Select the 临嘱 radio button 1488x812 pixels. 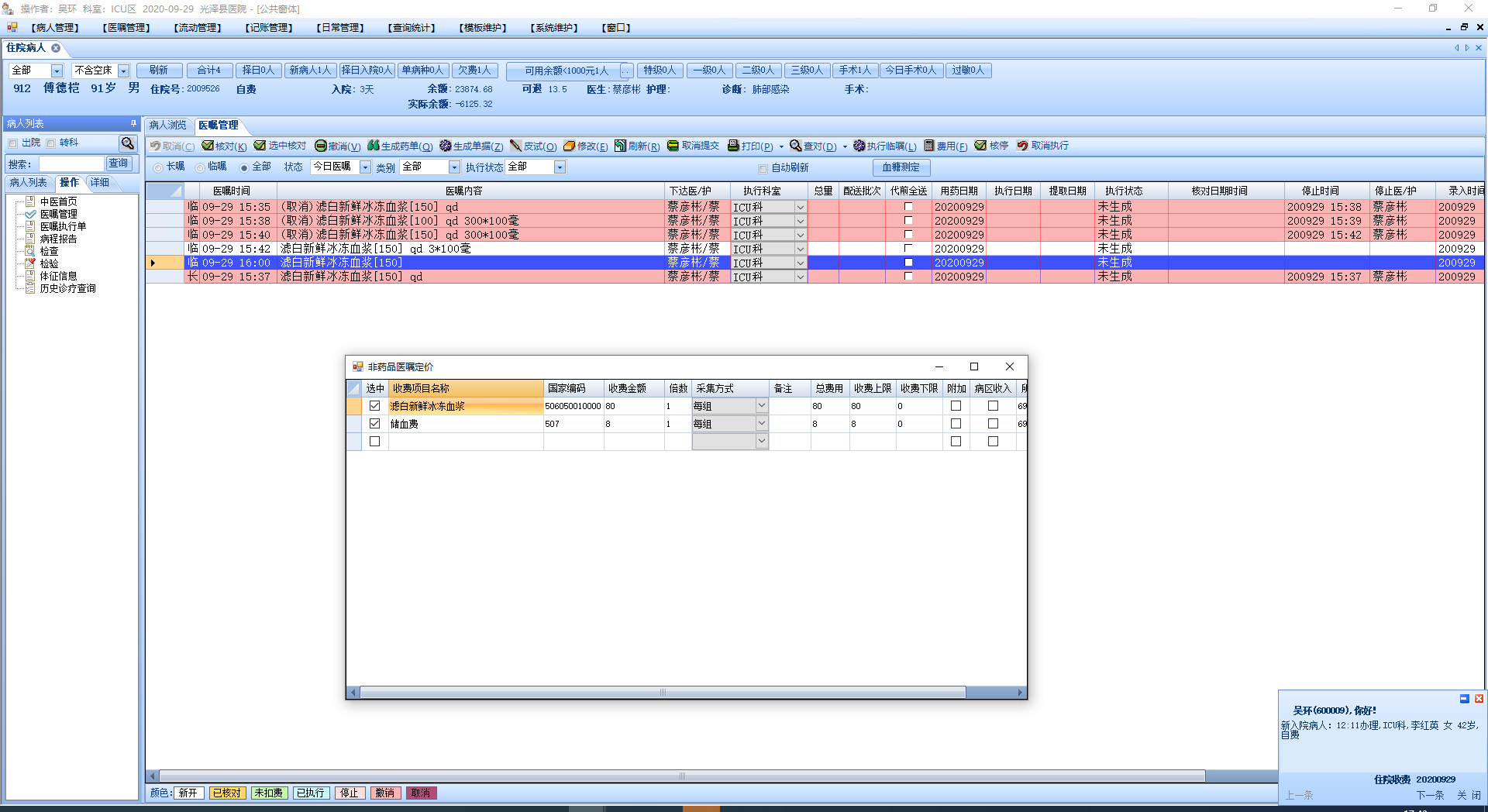pos(200,167)
